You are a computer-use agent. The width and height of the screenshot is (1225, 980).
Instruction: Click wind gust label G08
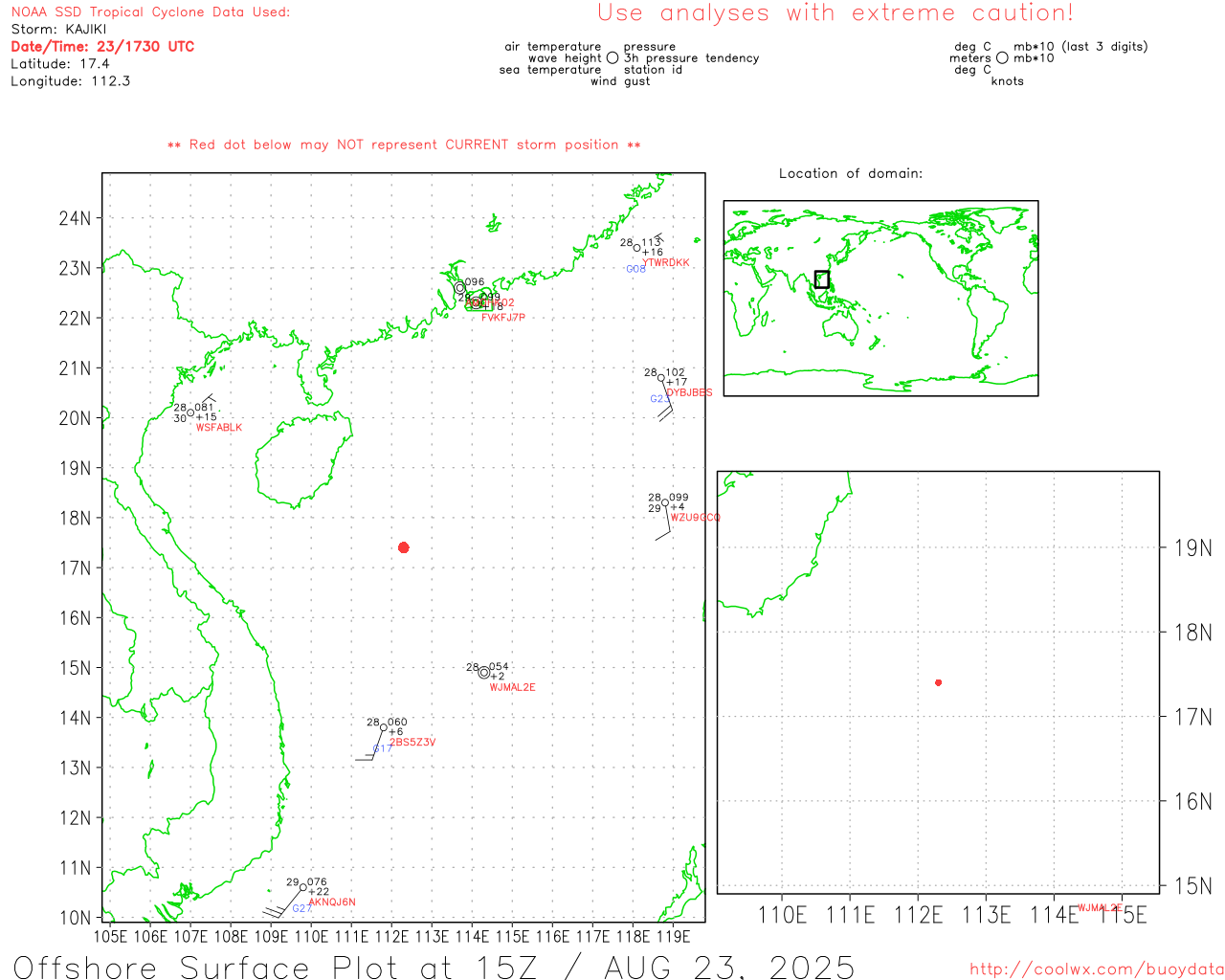pyautogui.click(x=636, y=270)
